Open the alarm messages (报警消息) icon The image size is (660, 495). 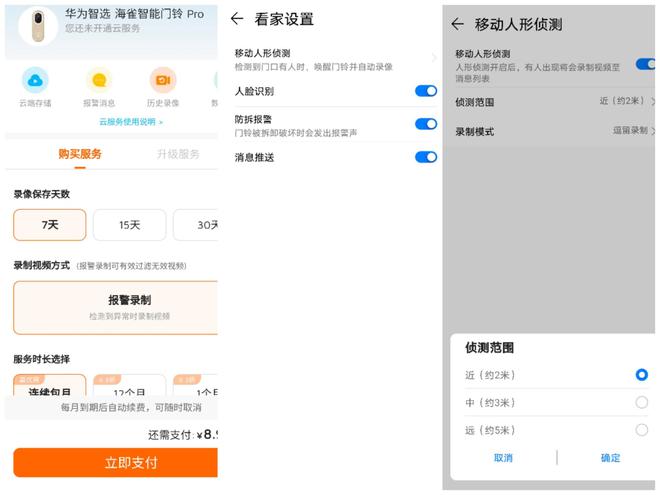pyautogui.click(x=99, y=80)
